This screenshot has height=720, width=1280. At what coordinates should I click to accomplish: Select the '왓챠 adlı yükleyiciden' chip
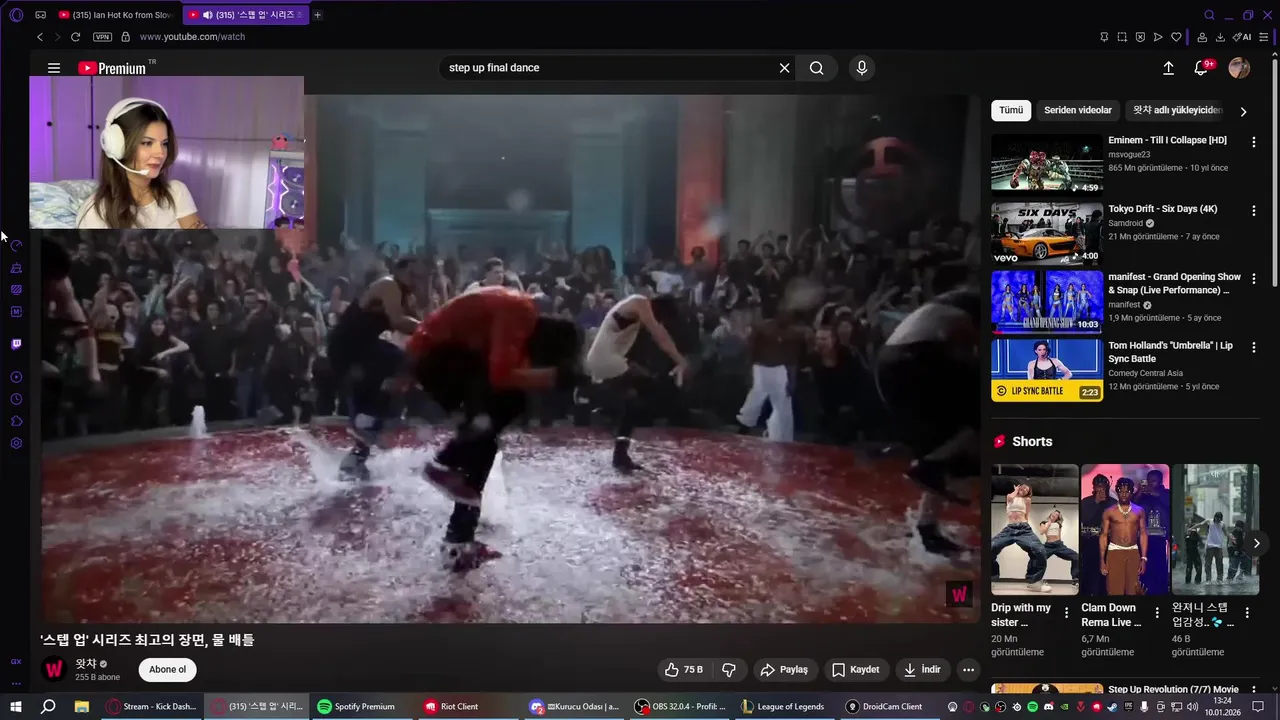coord(1177,110)
